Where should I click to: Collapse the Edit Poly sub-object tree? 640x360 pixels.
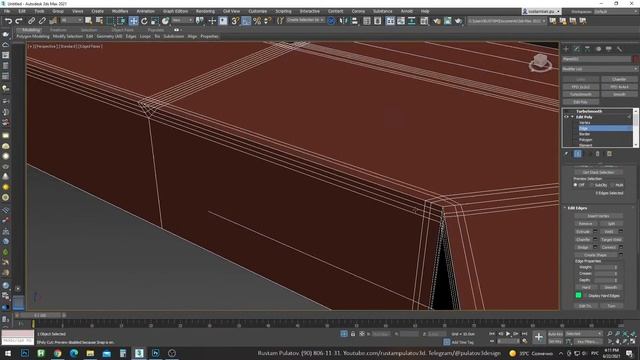tap(572, 117)
